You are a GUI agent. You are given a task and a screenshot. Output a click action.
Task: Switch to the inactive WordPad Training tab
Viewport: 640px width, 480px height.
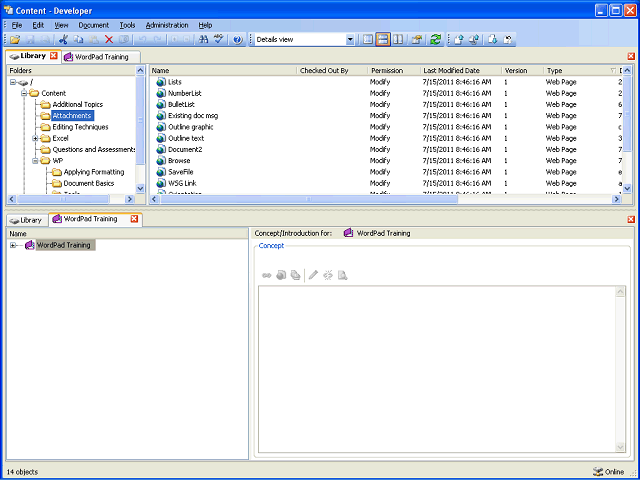(102, 57)
